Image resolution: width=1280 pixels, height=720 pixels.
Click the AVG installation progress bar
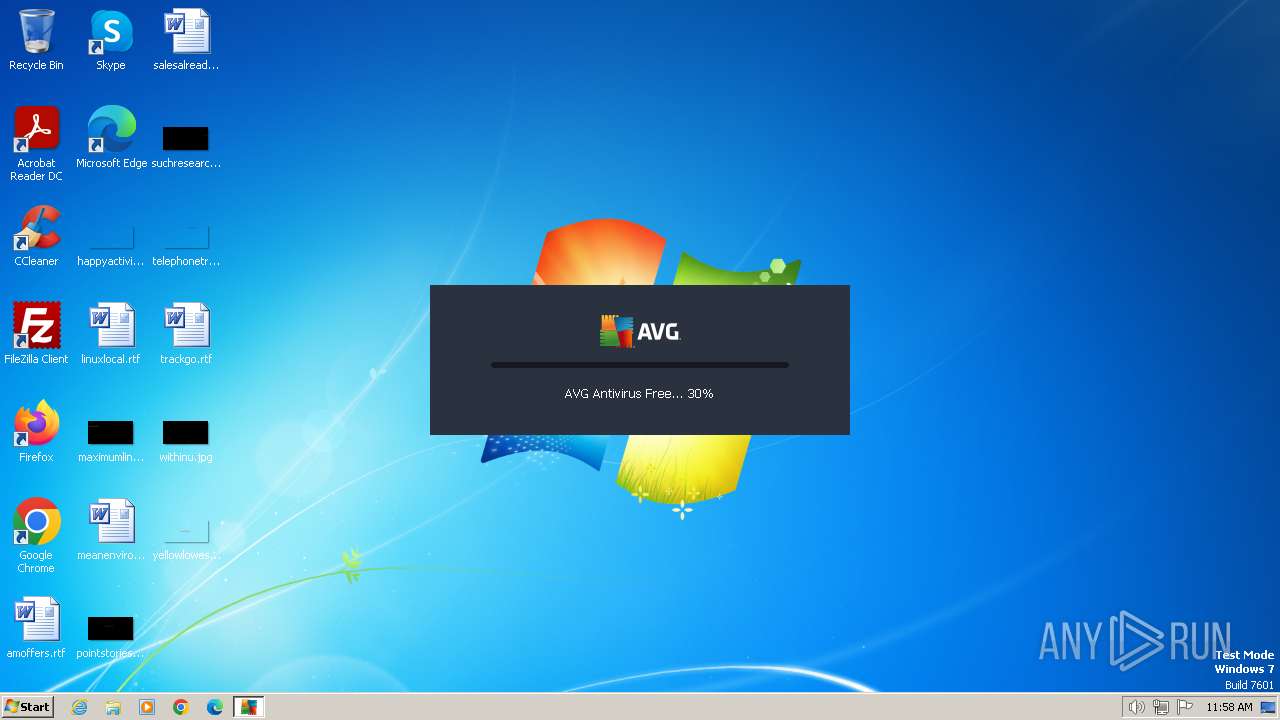point(640,365)
